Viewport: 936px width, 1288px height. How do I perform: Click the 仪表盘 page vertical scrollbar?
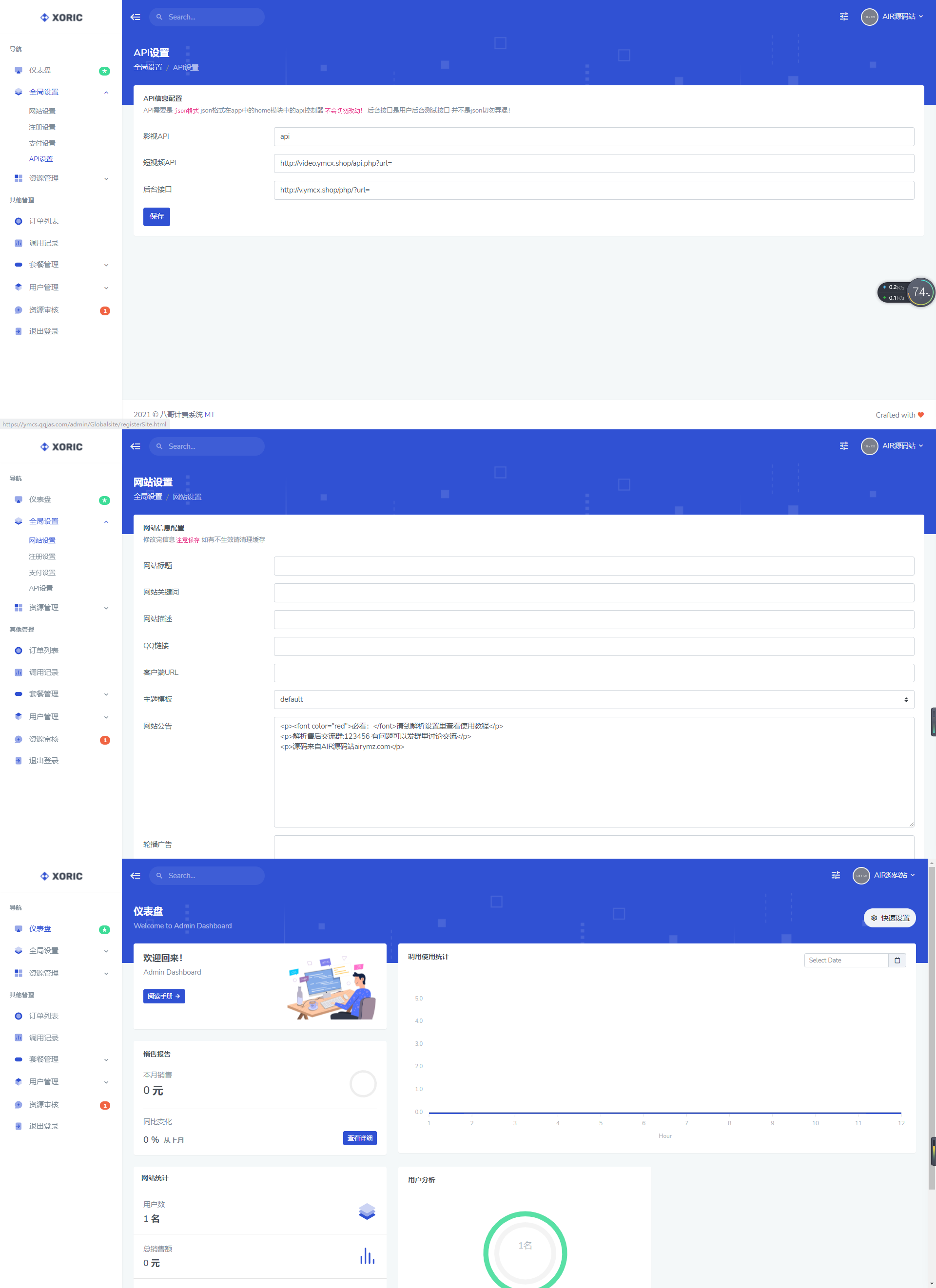pyautogui.click(x=932, y=1028)
